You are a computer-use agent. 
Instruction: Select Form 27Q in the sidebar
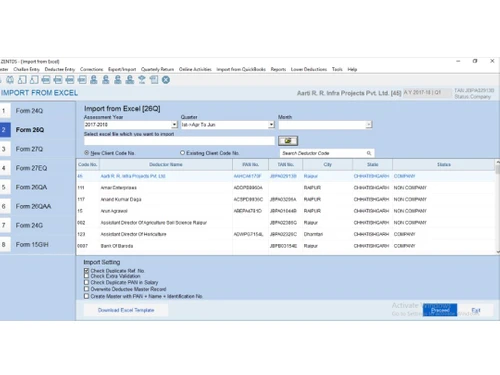[38, 149]
